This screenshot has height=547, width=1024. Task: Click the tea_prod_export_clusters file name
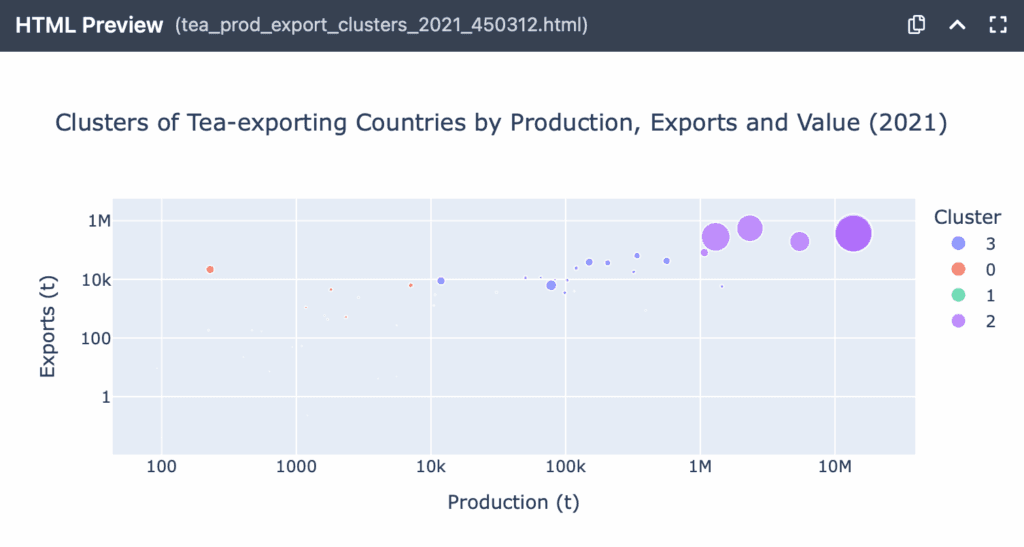click(x=381, y=26)
